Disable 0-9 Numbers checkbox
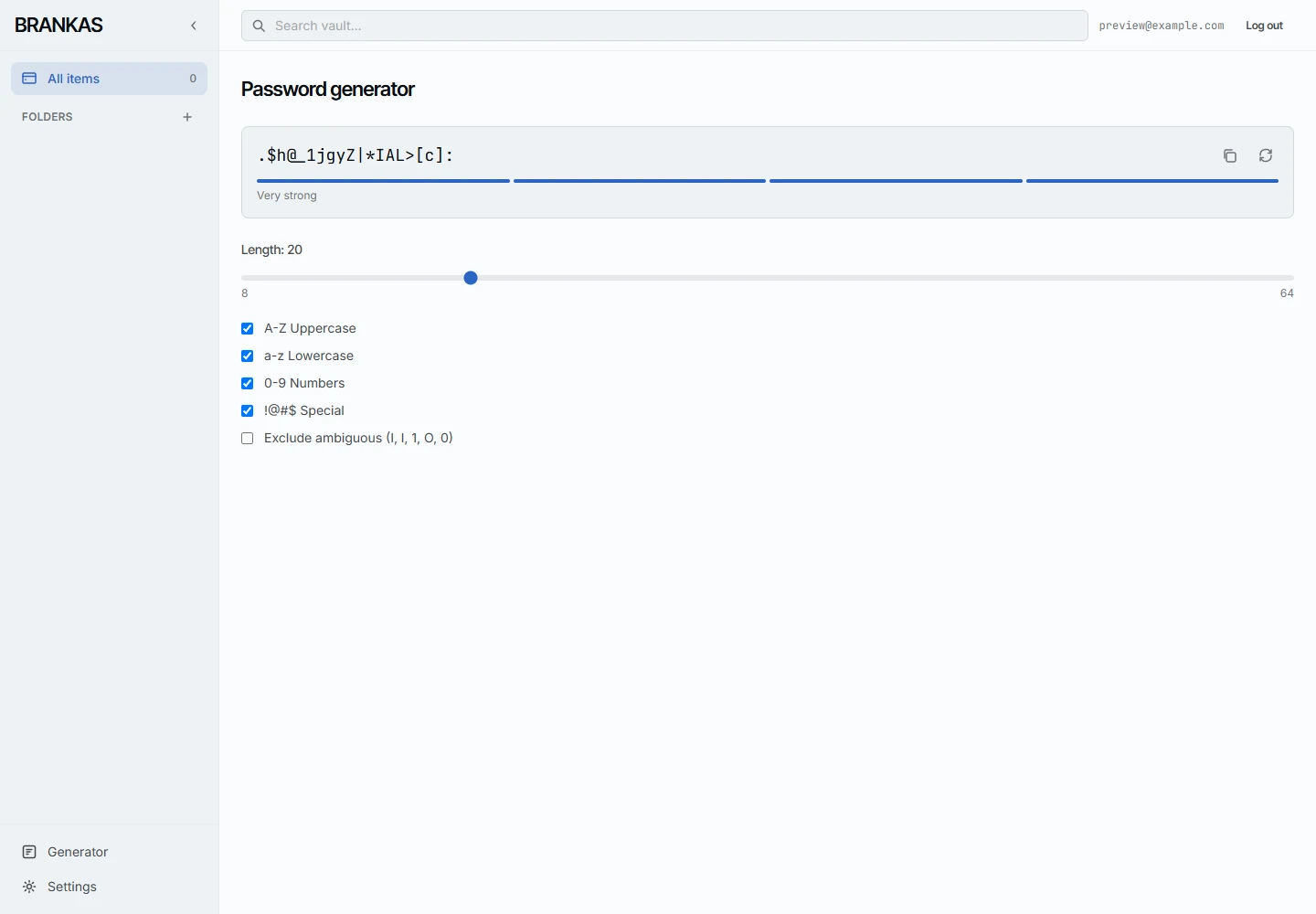Viewport: 1316px width, 914px height. tap(247, 383)
